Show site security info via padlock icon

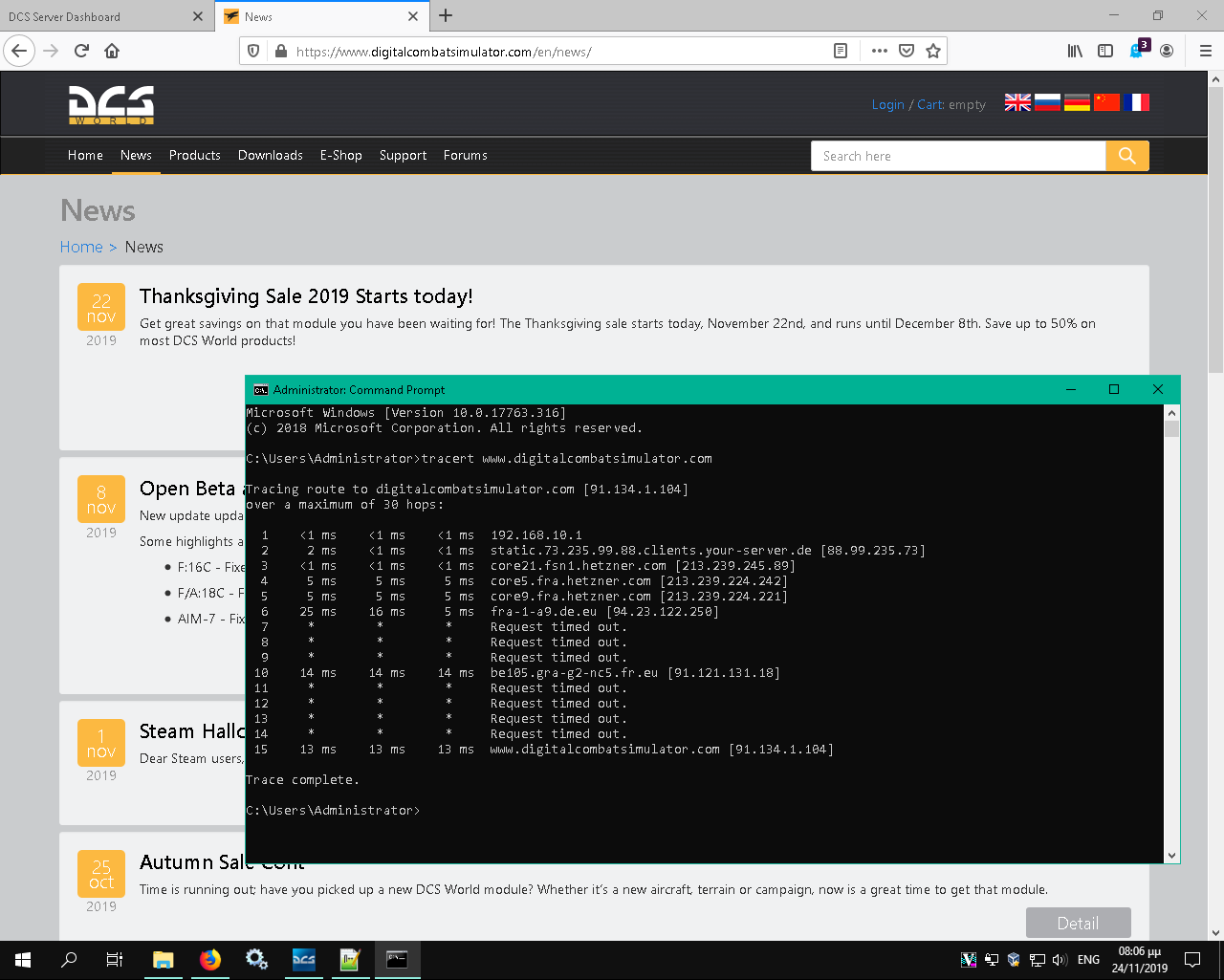280,51
